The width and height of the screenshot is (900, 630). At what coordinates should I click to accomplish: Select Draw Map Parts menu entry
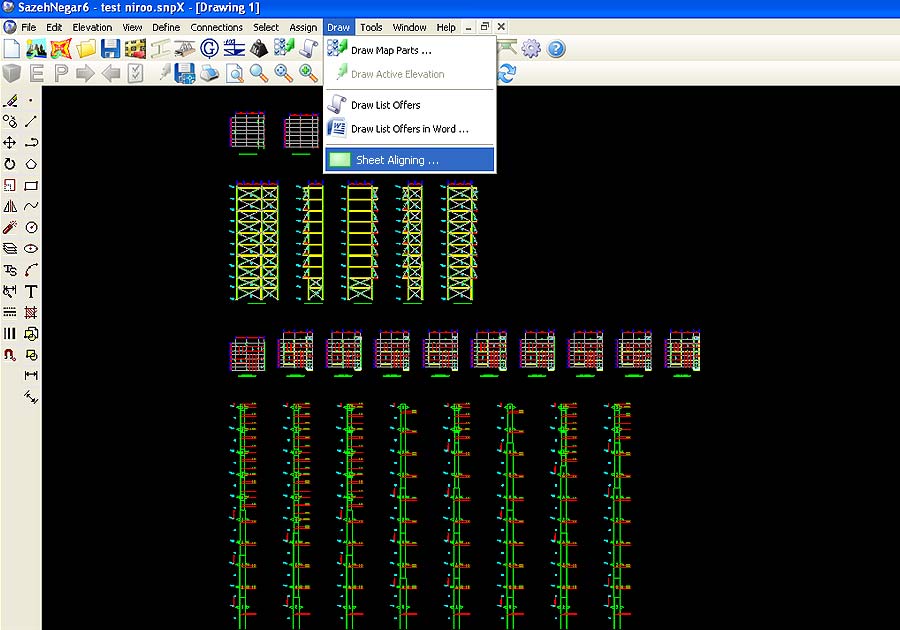coord(391,50)
